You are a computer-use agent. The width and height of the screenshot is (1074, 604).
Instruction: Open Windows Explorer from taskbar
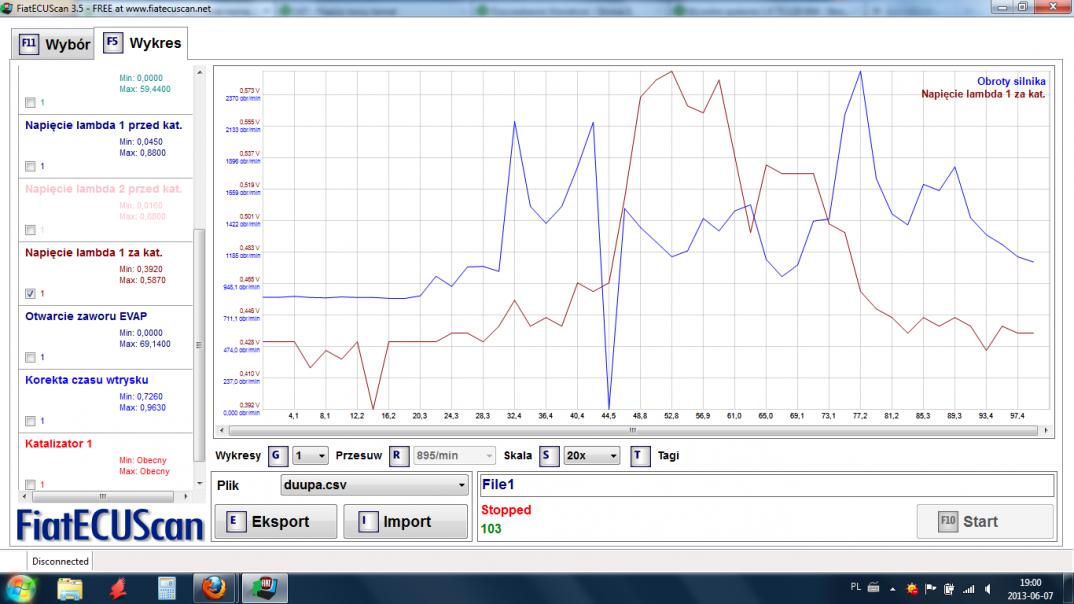point(70,589)
